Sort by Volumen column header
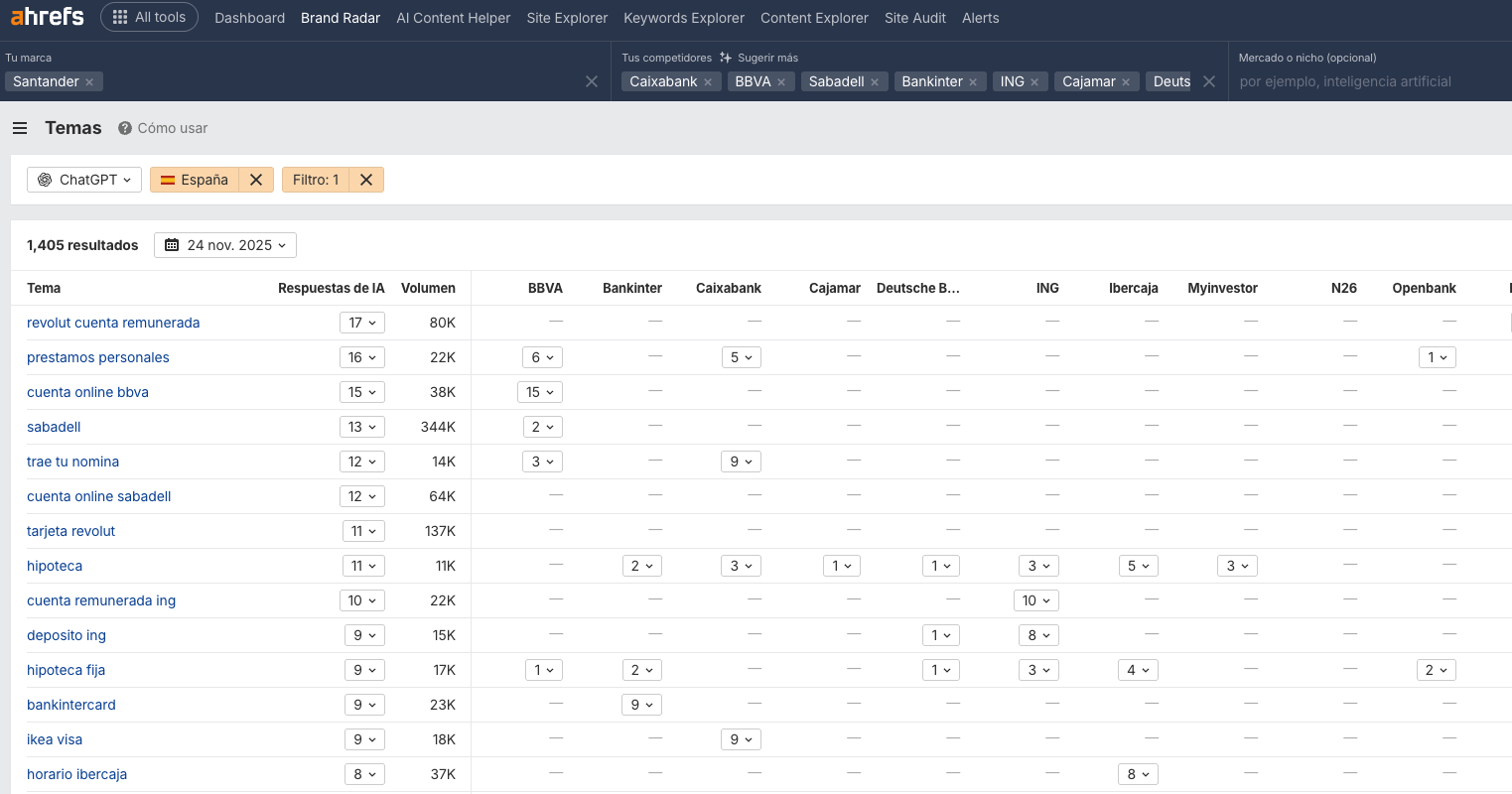This screenshot has height=794, width=1512. tap(428, 288)
